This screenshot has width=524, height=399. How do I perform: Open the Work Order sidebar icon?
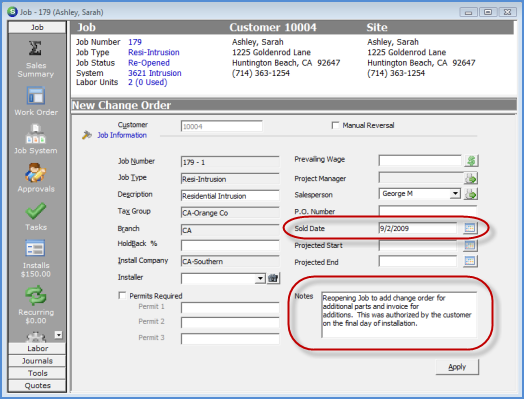click(x=36, y=96)
